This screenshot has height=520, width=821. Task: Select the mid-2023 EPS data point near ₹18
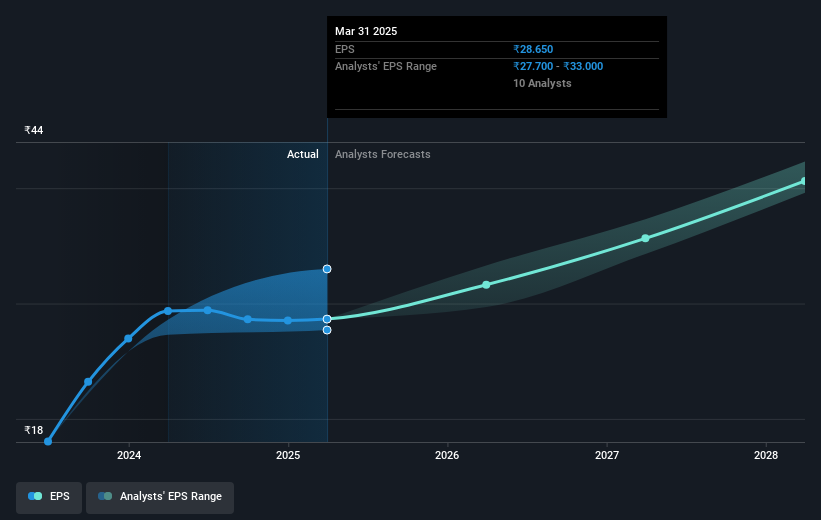coord(48,441)
